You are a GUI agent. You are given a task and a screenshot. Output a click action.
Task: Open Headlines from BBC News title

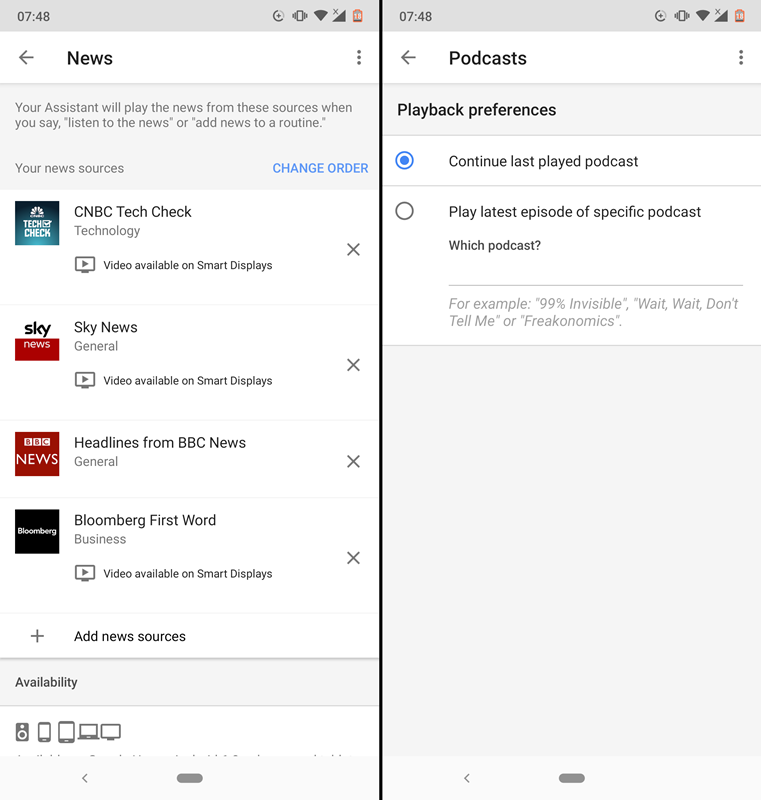tap(160, 442)
